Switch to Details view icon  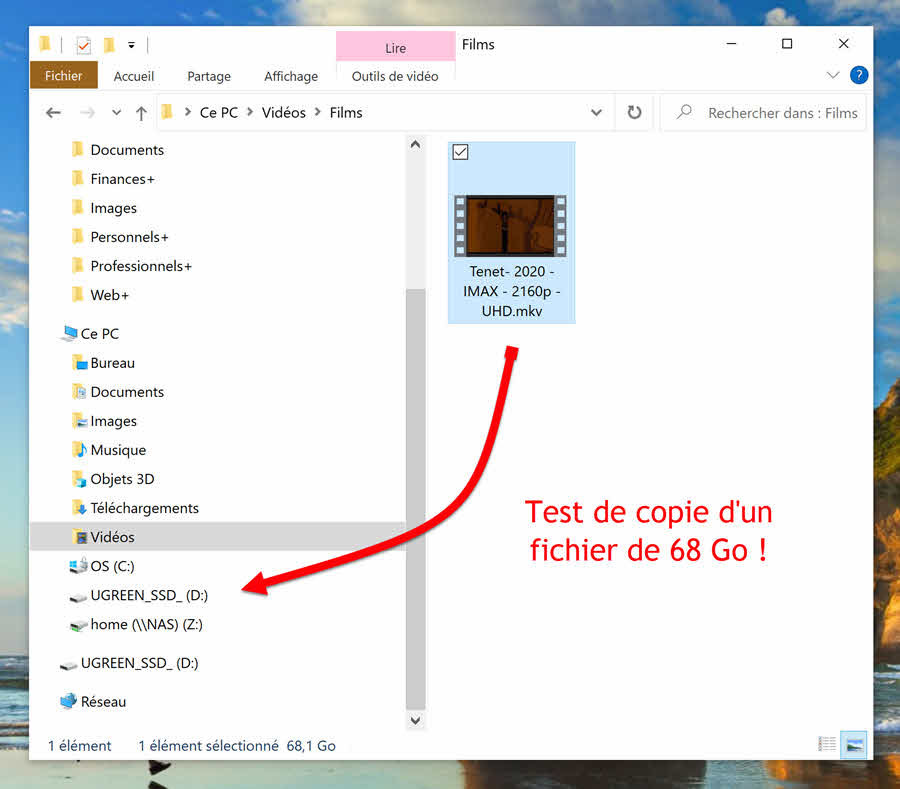tap(827, 744)
